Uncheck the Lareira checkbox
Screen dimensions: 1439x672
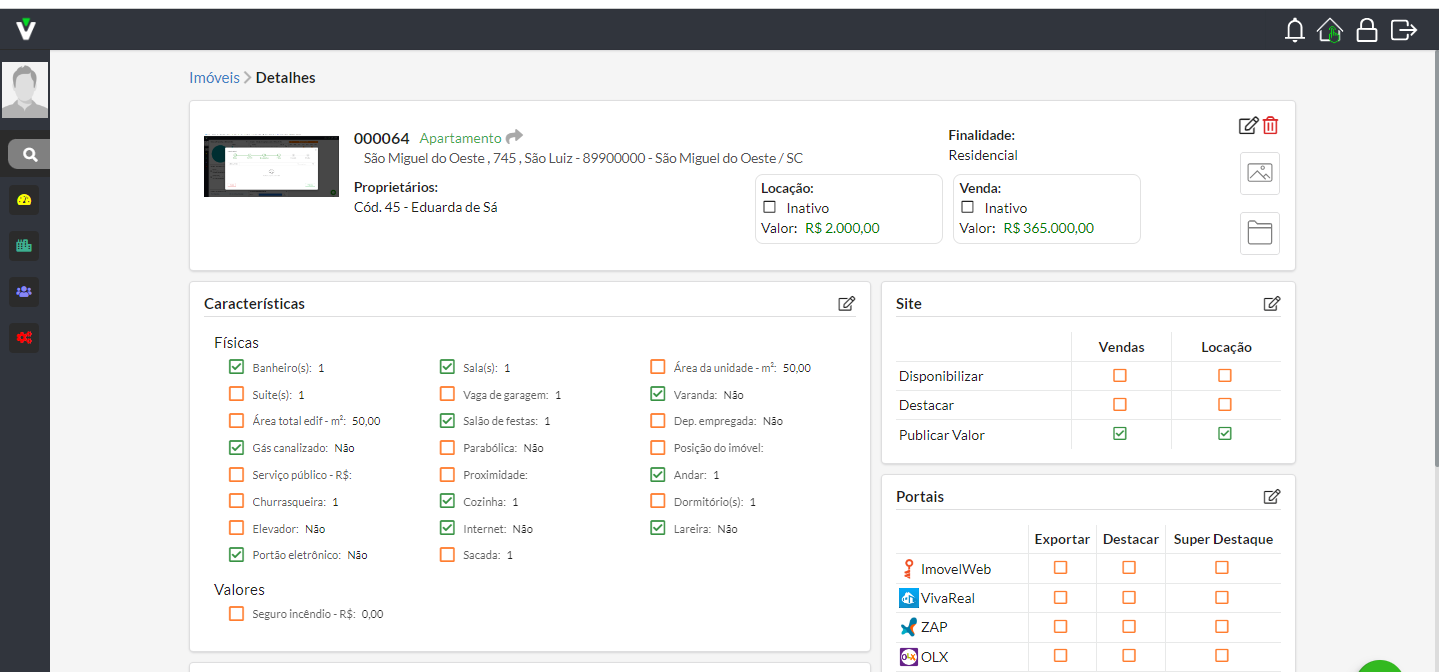pyautogui.click(x=658, y=528)
